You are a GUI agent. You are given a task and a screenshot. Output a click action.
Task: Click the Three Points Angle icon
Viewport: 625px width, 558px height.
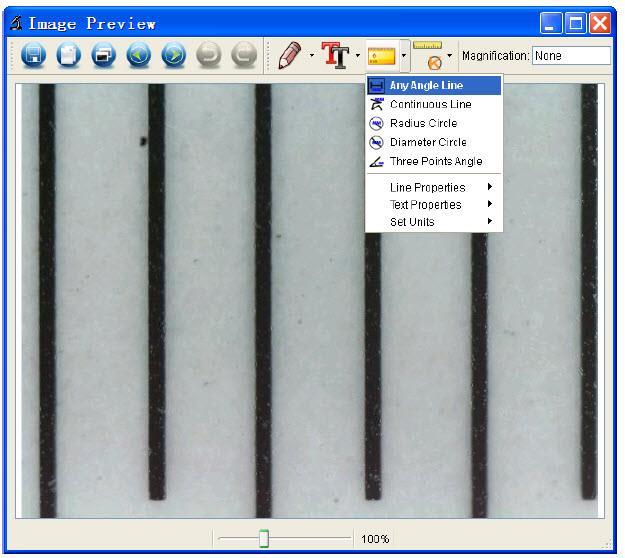(376, 161)
